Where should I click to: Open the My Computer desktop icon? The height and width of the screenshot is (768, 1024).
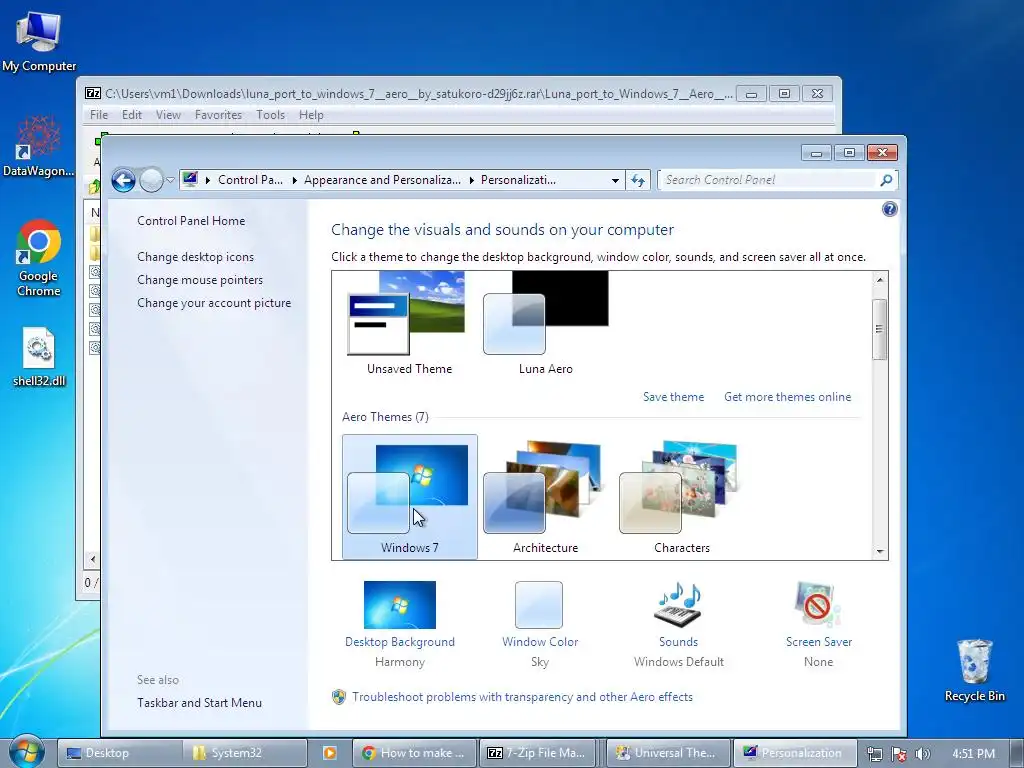[x=39, y=42]
